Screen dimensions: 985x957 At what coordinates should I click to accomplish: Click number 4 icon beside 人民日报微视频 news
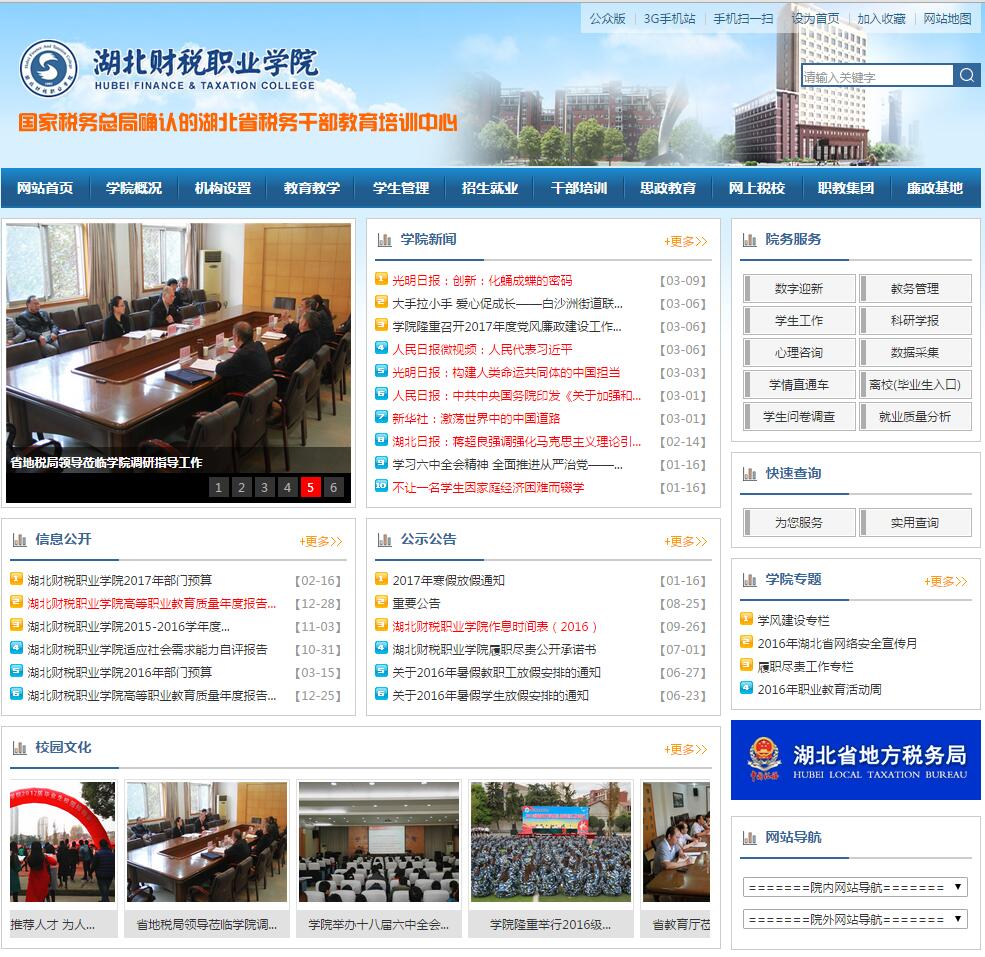coord(381,347)
